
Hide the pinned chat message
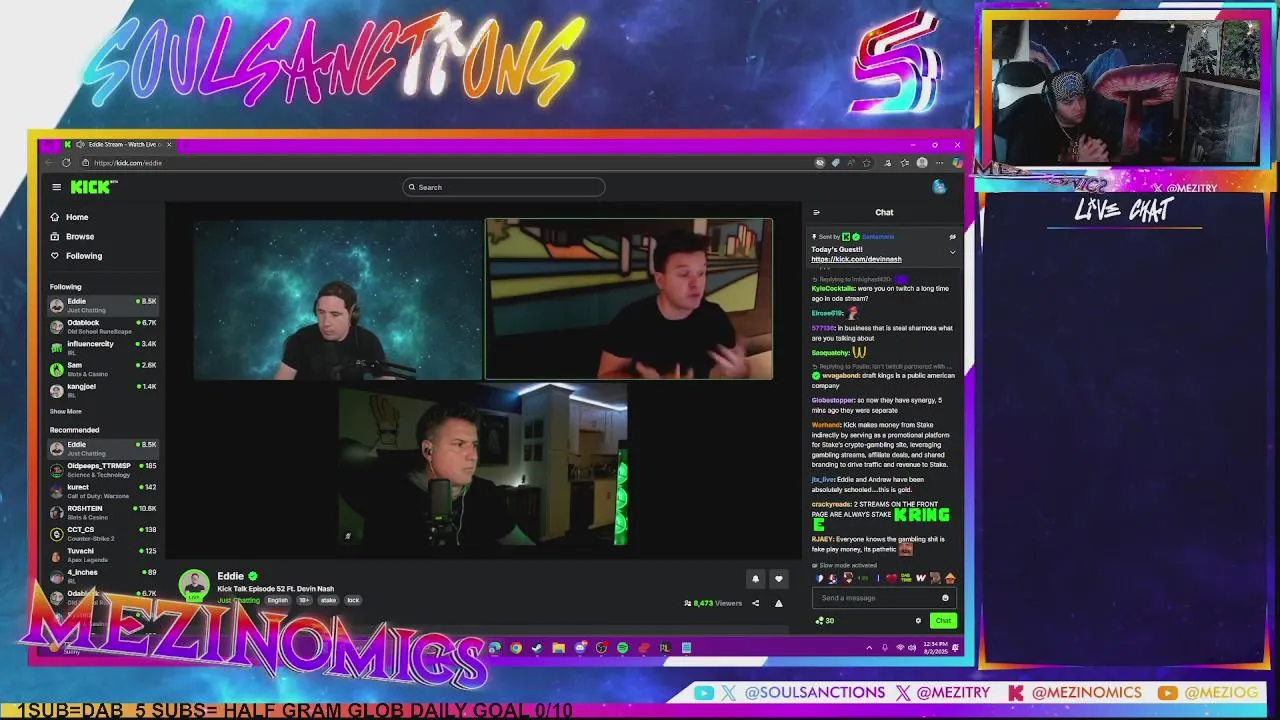pos(952,237)
